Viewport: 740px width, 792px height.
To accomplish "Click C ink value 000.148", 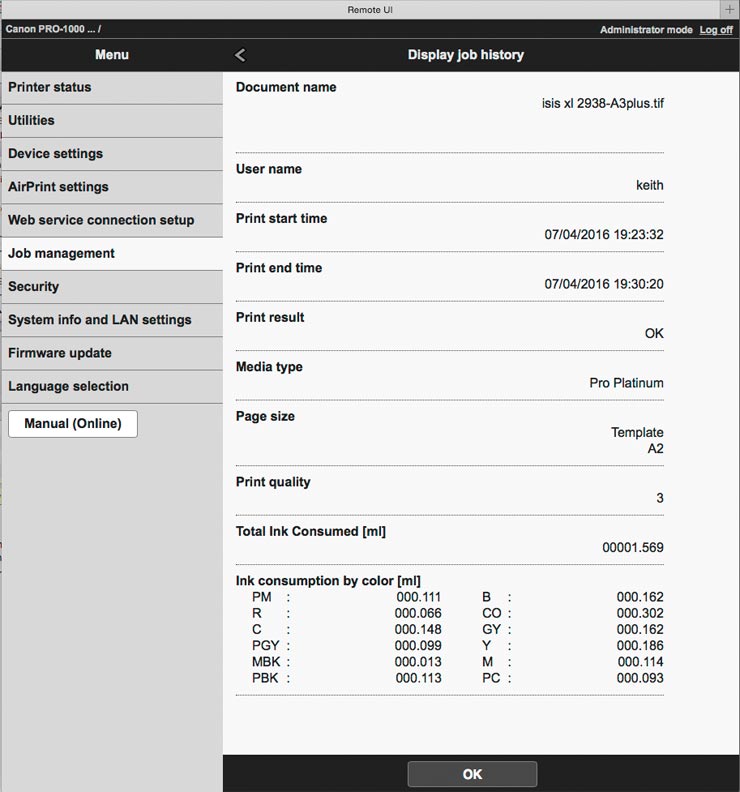I will (418, 630).
